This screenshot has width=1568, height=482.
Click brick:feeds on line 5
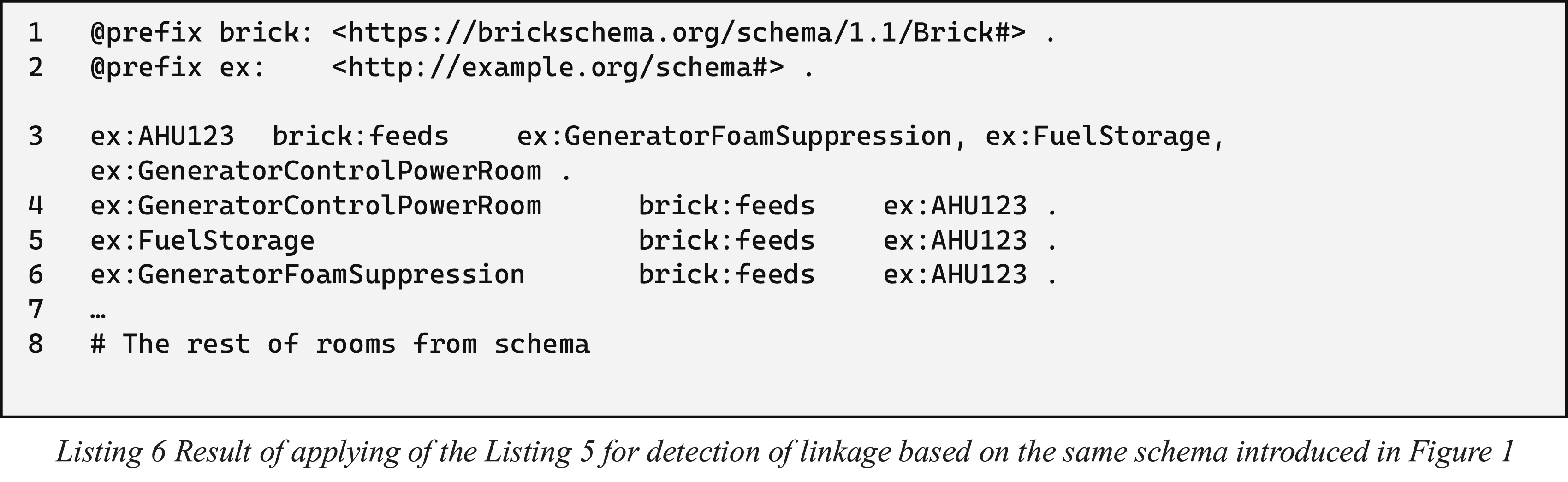click(x=727, y=240)
